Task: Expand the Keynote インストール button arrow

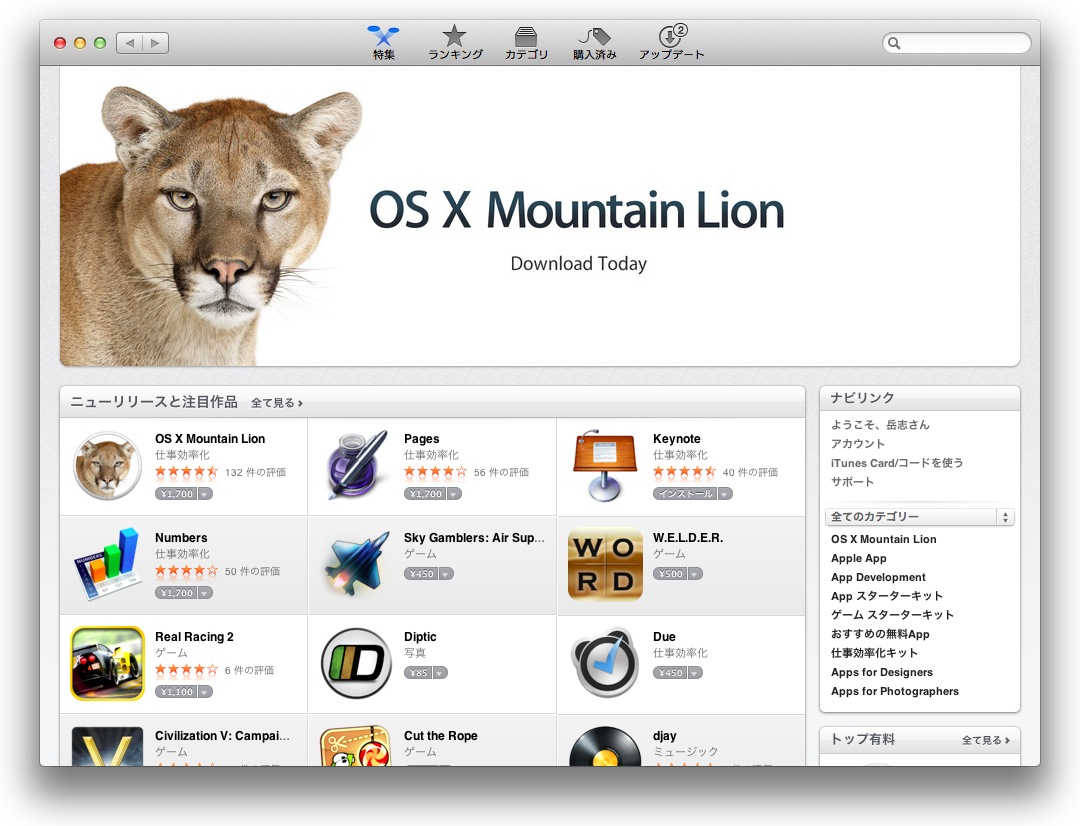Action: tap(725, 494)
